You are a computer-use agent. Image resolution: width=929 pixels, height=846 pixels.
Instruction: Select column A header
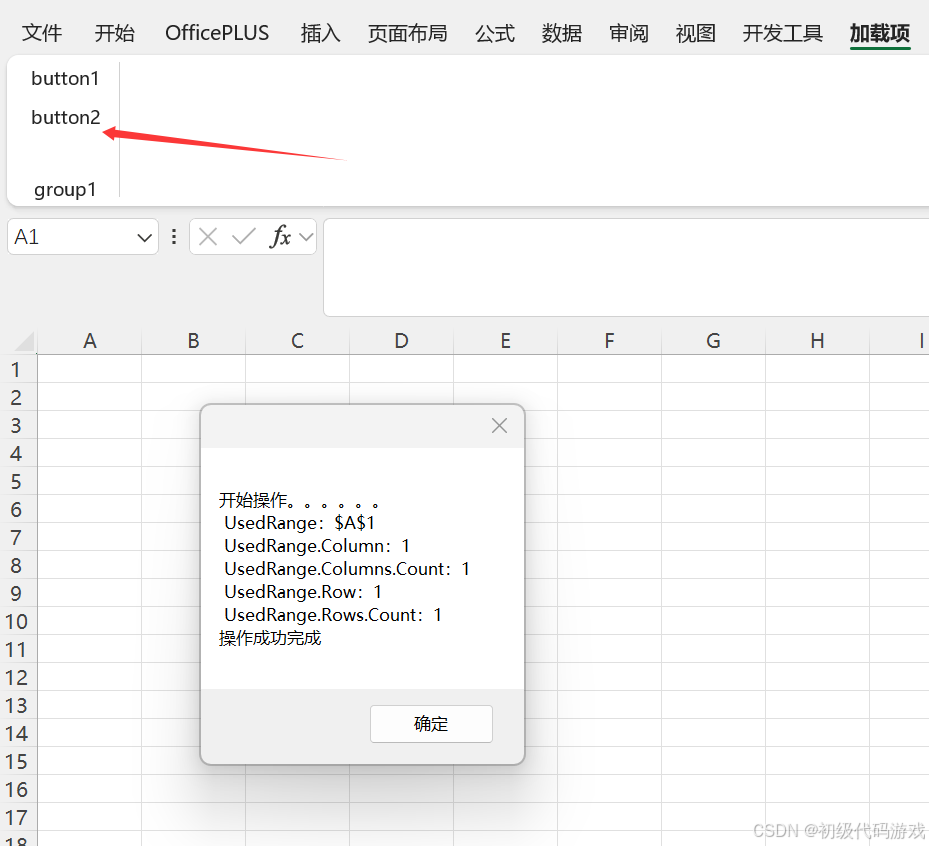coord(89,341)
